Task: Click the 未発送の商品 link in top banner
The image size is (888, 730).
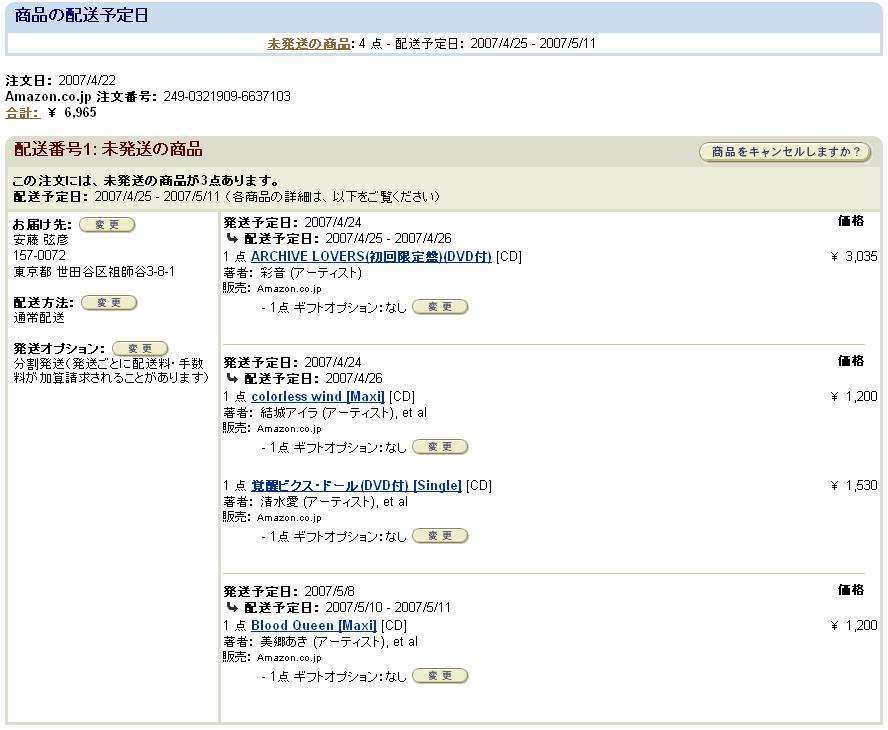Action: [308, 43]
